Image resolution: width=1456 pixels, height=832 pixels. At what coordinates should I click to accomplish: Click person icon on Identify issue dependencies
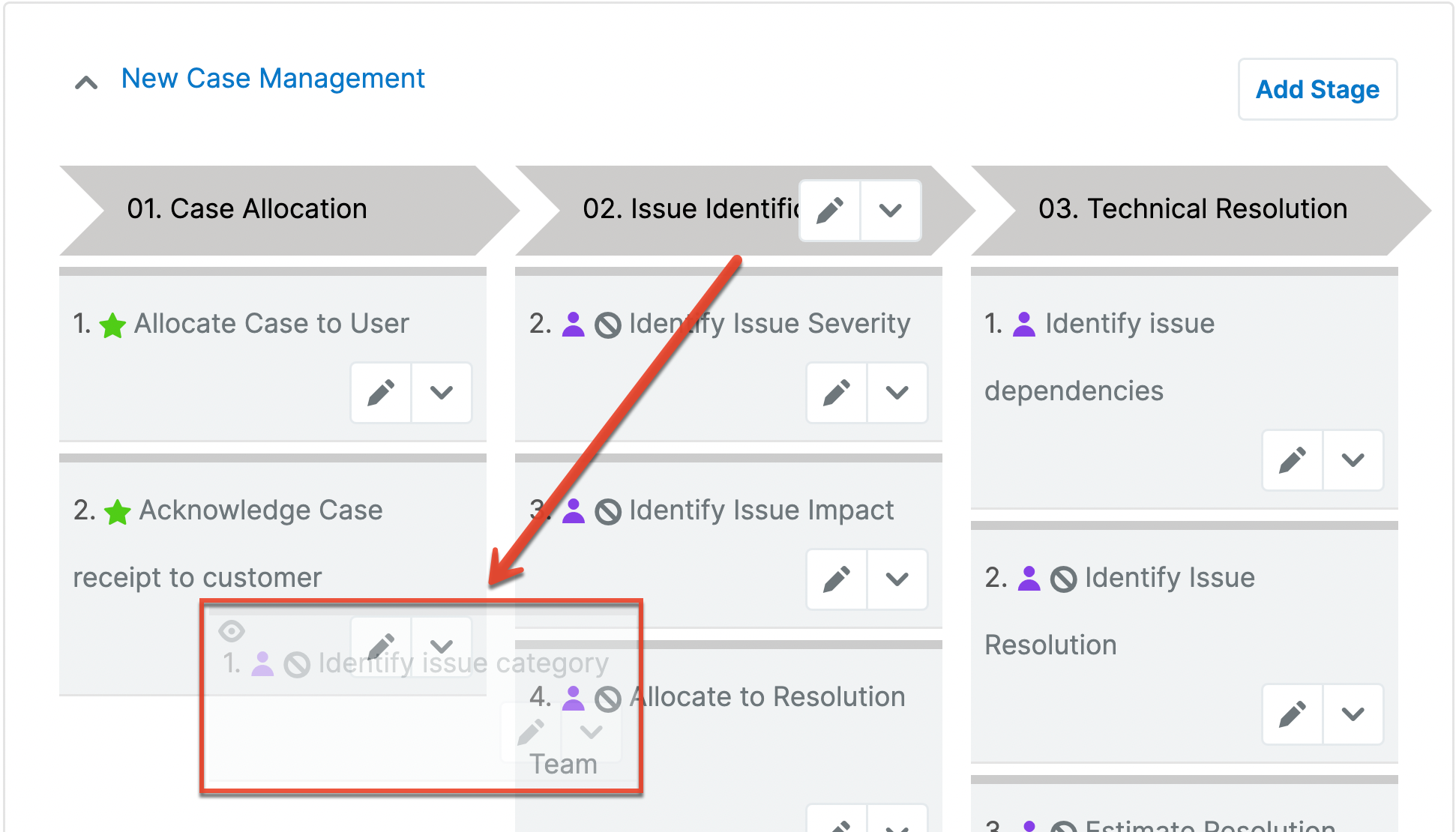click(1024, 325)
